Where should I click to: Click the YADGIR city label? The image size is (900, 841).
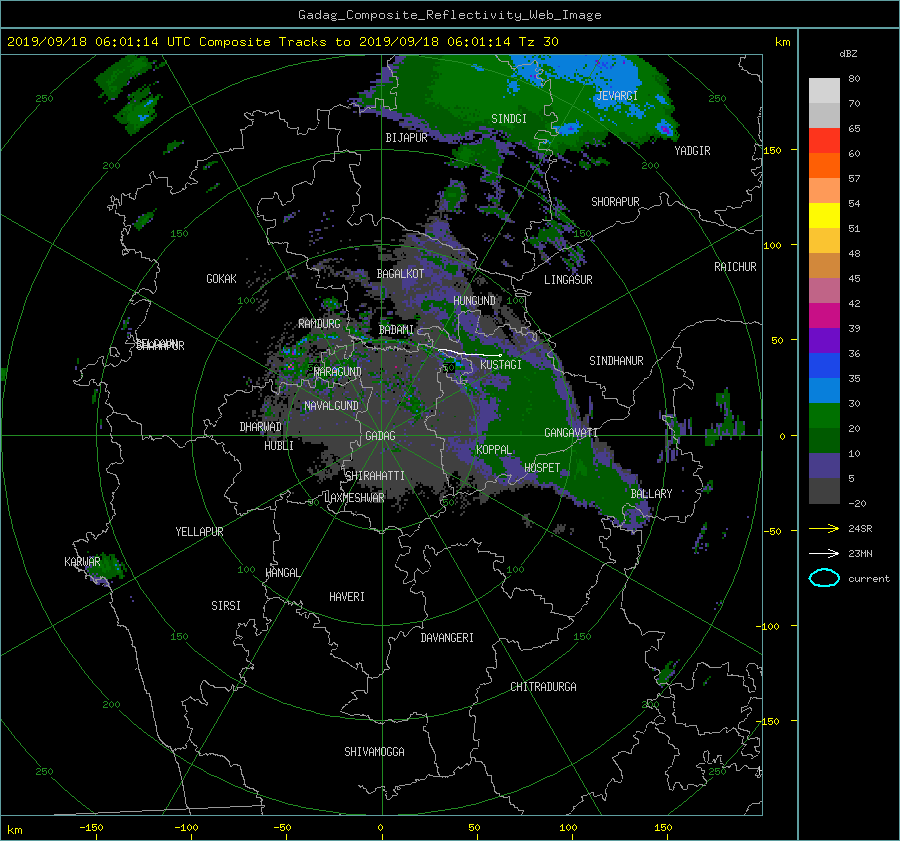pyautogui.click(x=692, y=151)
